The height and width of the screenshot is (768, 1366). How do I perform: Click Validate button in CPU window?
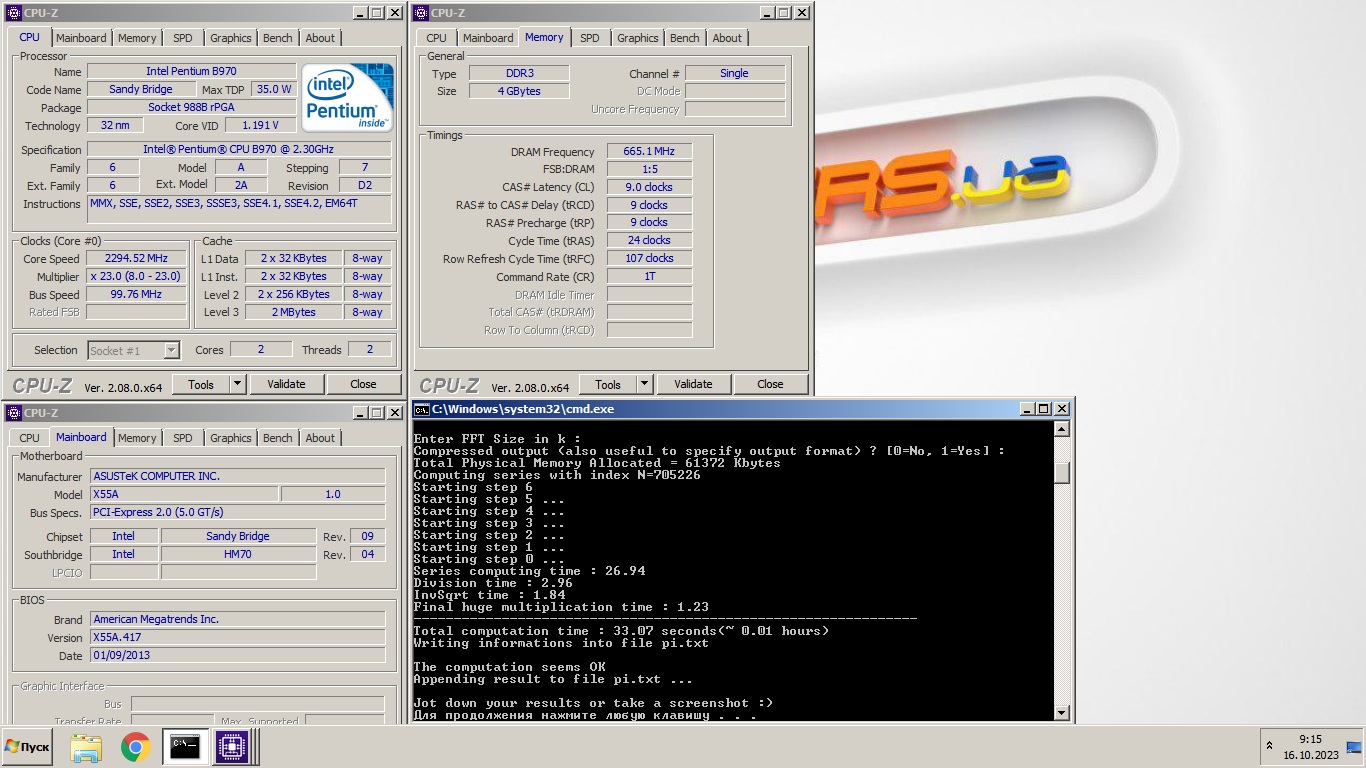tap(286, 384)
